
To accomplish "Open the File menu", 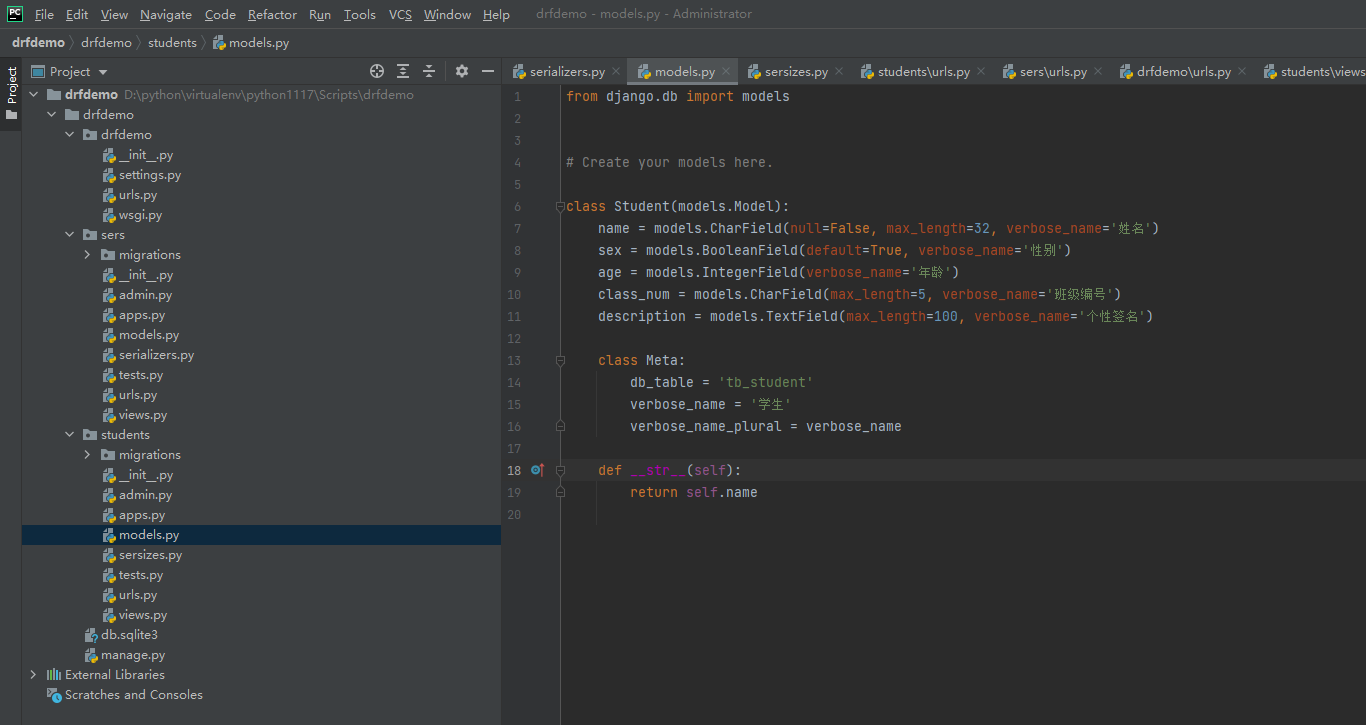I will tap(44, 14).
